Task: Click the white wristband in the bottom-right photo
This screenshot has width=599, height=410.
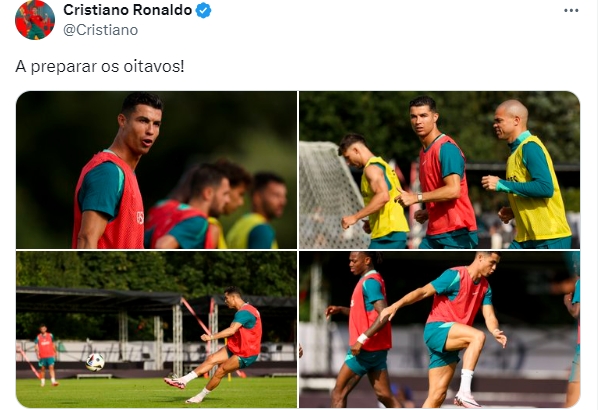Action: [362, 339]
